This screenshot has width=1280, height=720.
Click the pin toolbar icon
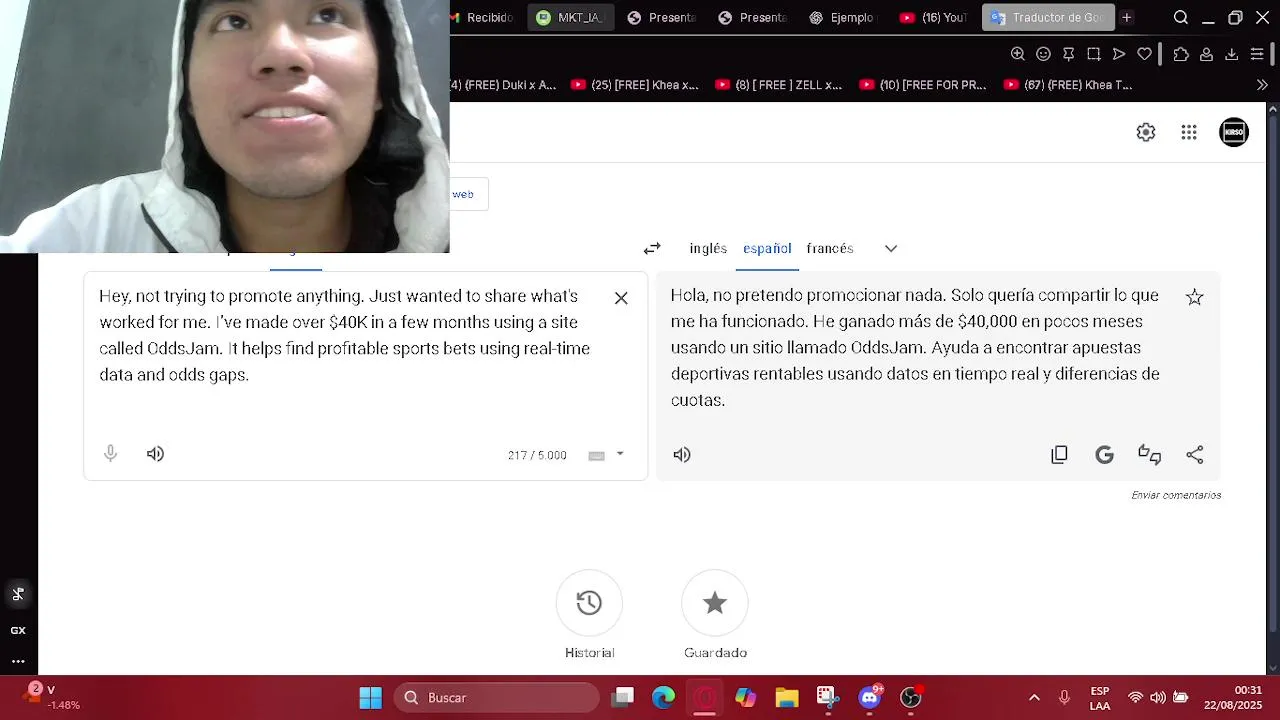pyautogui.click(x=1068, y=54)
